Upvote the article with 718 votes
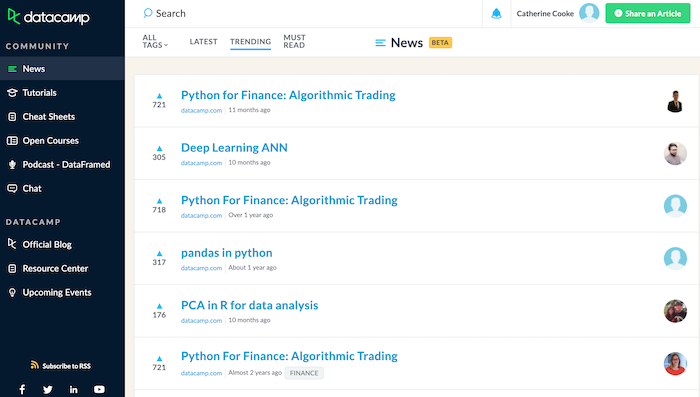The width and height of the screenshot is (700, 397). (159, 201)
